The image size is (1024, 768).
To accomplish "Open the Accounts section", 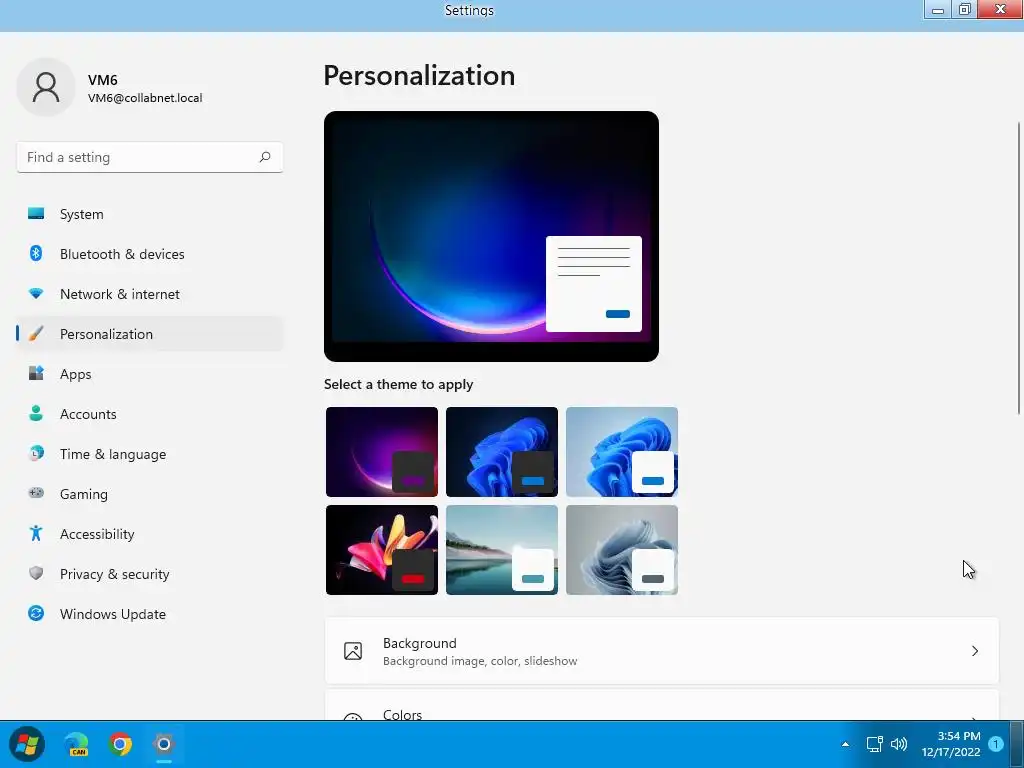I will point(150,413).
